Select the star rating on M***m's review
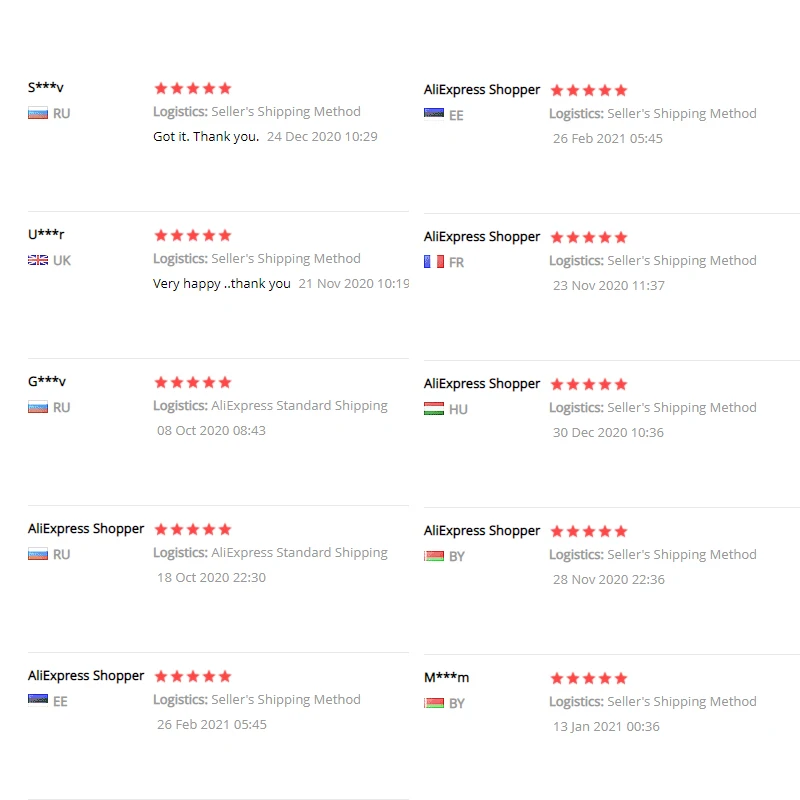Image resolution: width=800 pixels, height=800 pixels. pos(588,678)
